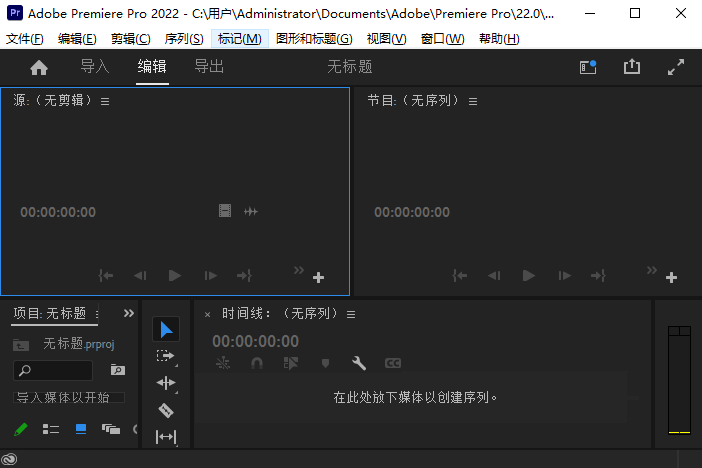Open the 标记(M) menu

pos(240,39)
